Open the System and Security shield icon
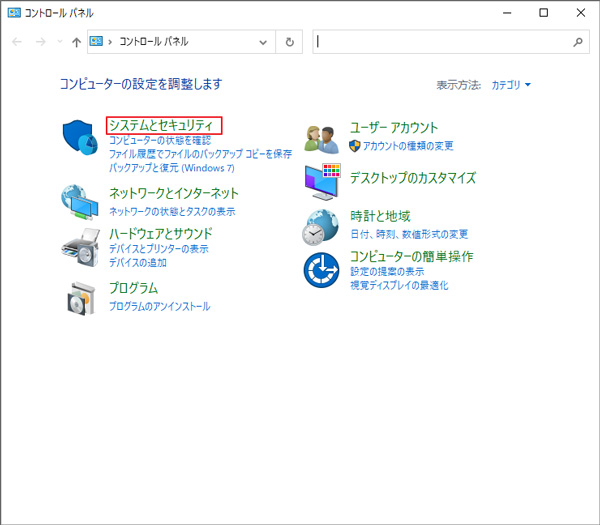600x525 pixels. click(80, 137)
